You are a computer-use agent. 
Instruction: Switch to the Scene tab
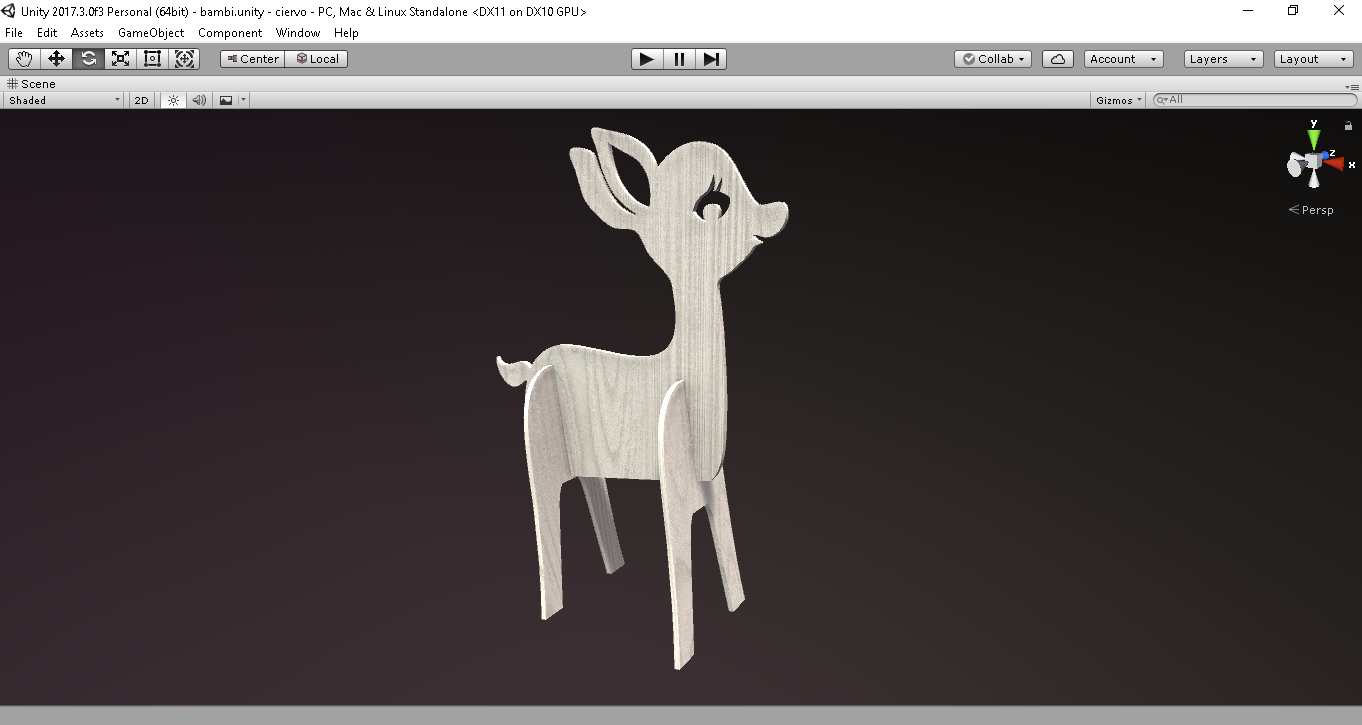tap(32, 84)
